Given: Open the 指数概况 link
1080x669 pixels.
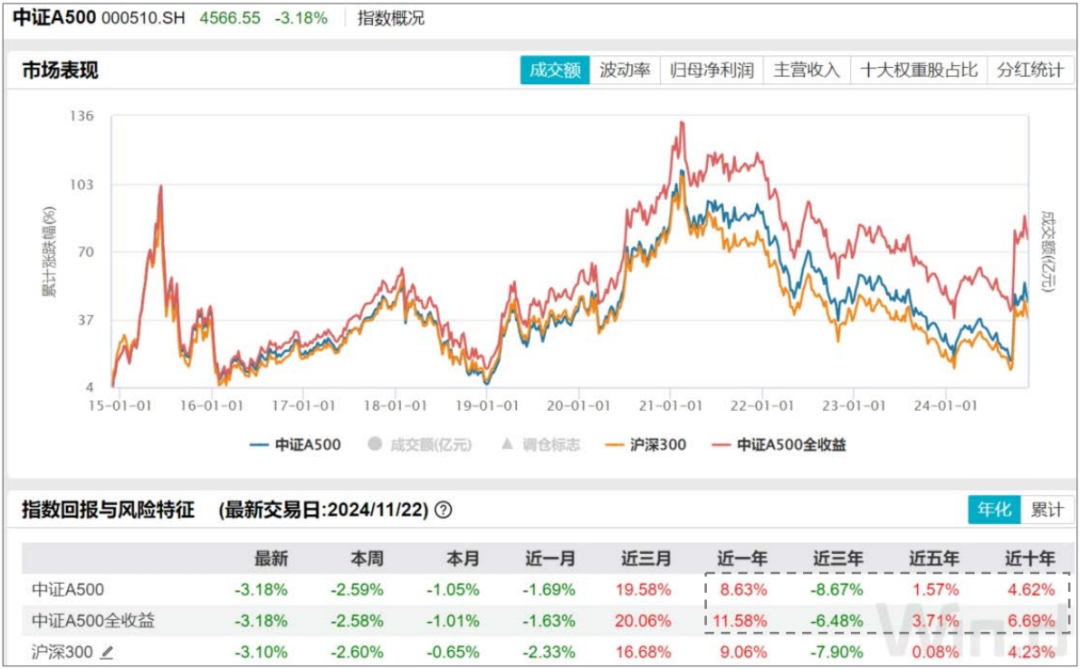Looking at the screenshot, I should coord(391,18).
